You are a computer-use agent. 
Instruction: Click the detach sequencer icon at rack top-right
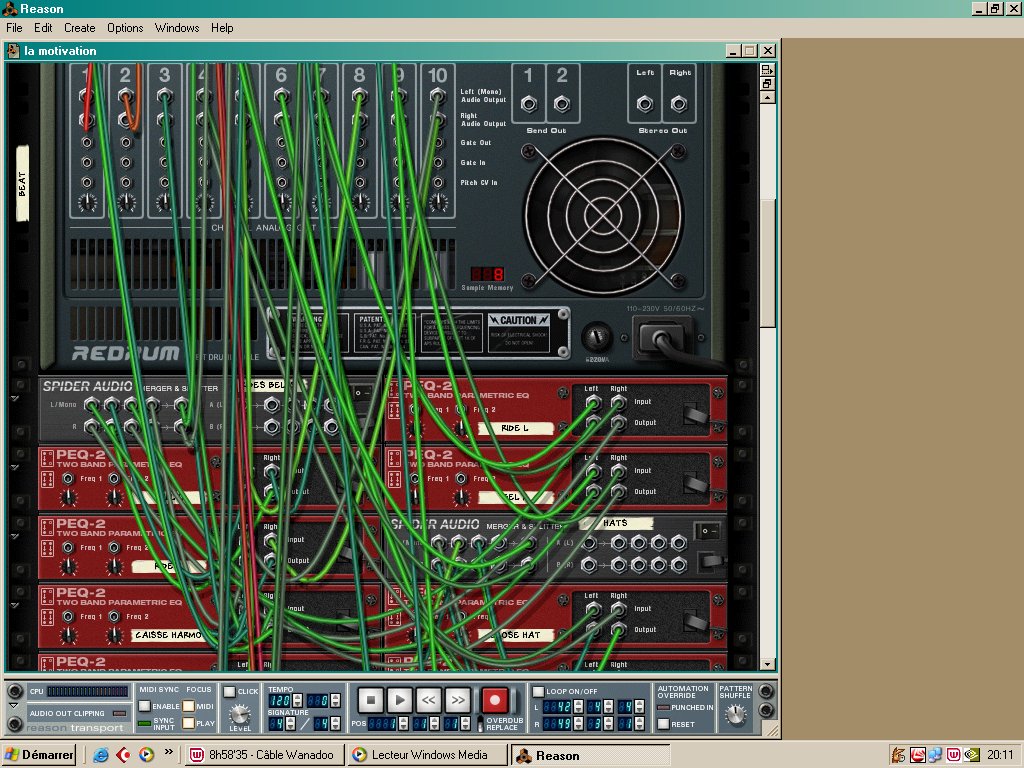767,69
